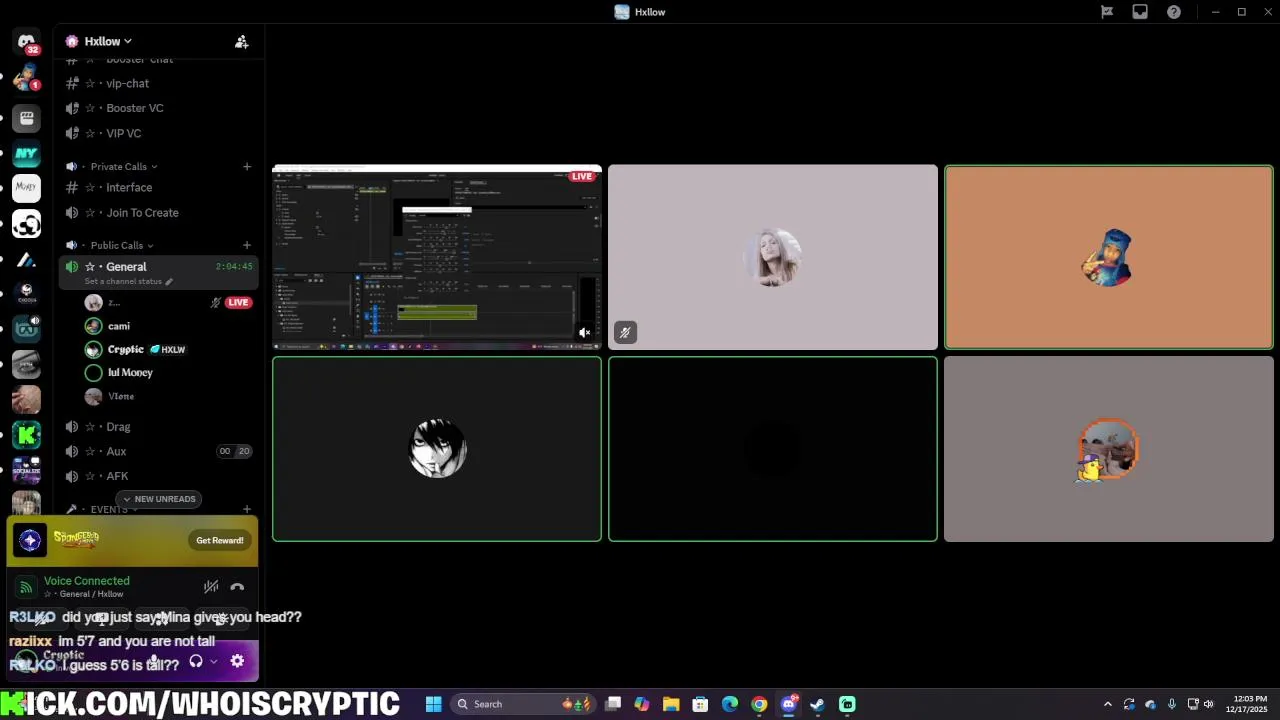Click the taskbar Search box
The width and height of the screenshot is (1280, 720).
[524, 704]
